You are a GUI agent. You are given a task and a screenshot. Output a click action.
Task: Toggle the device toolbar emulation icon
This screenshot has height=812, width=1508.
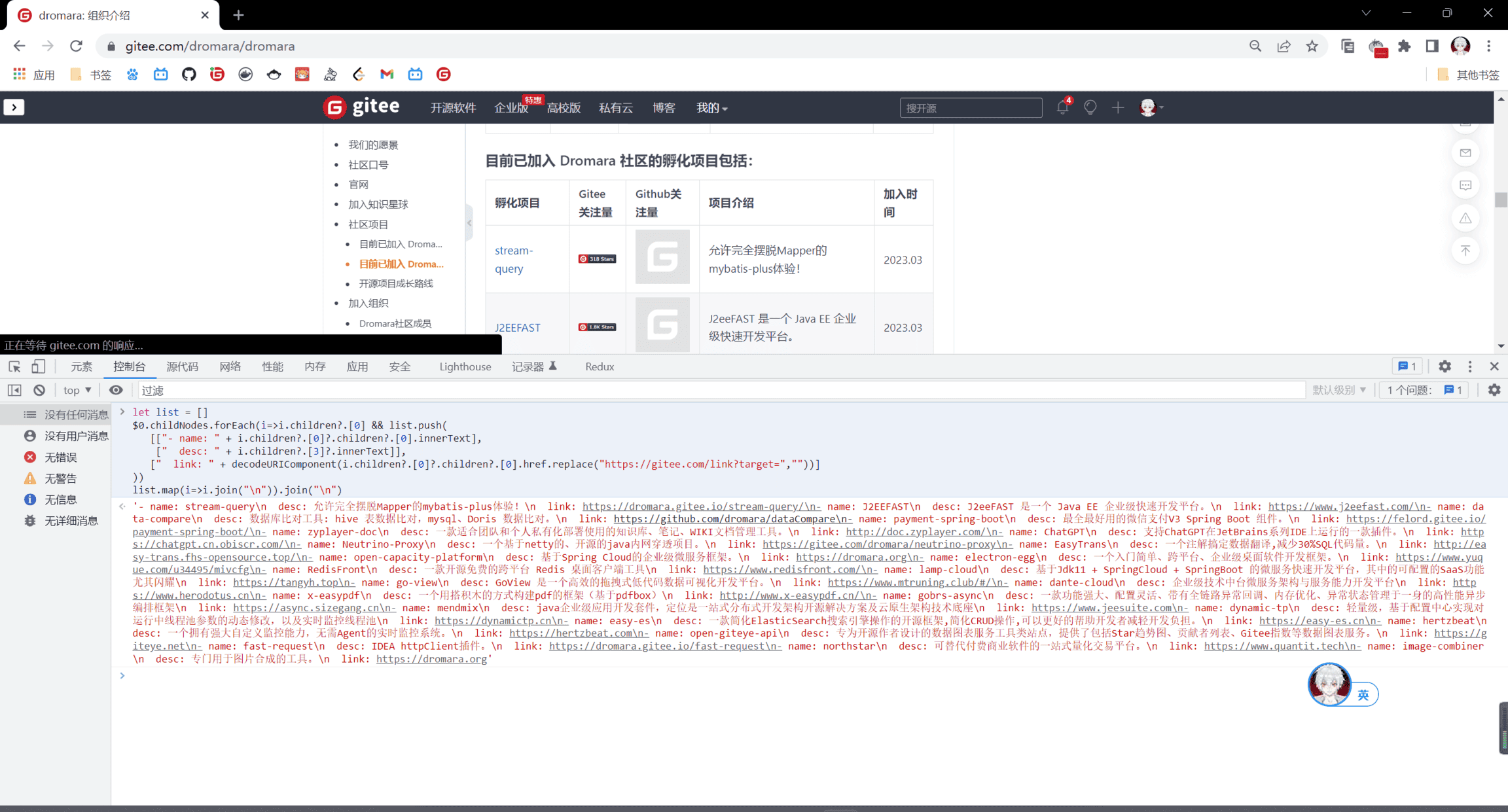pos(39,366)
